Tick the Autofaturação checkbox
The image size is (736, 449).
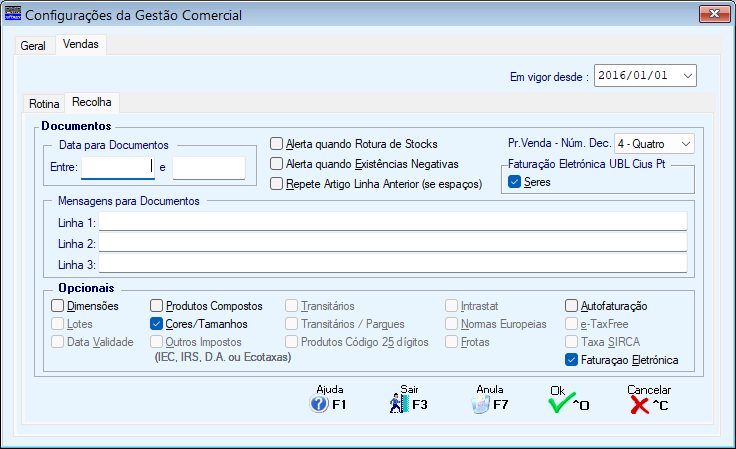(571, 306)
